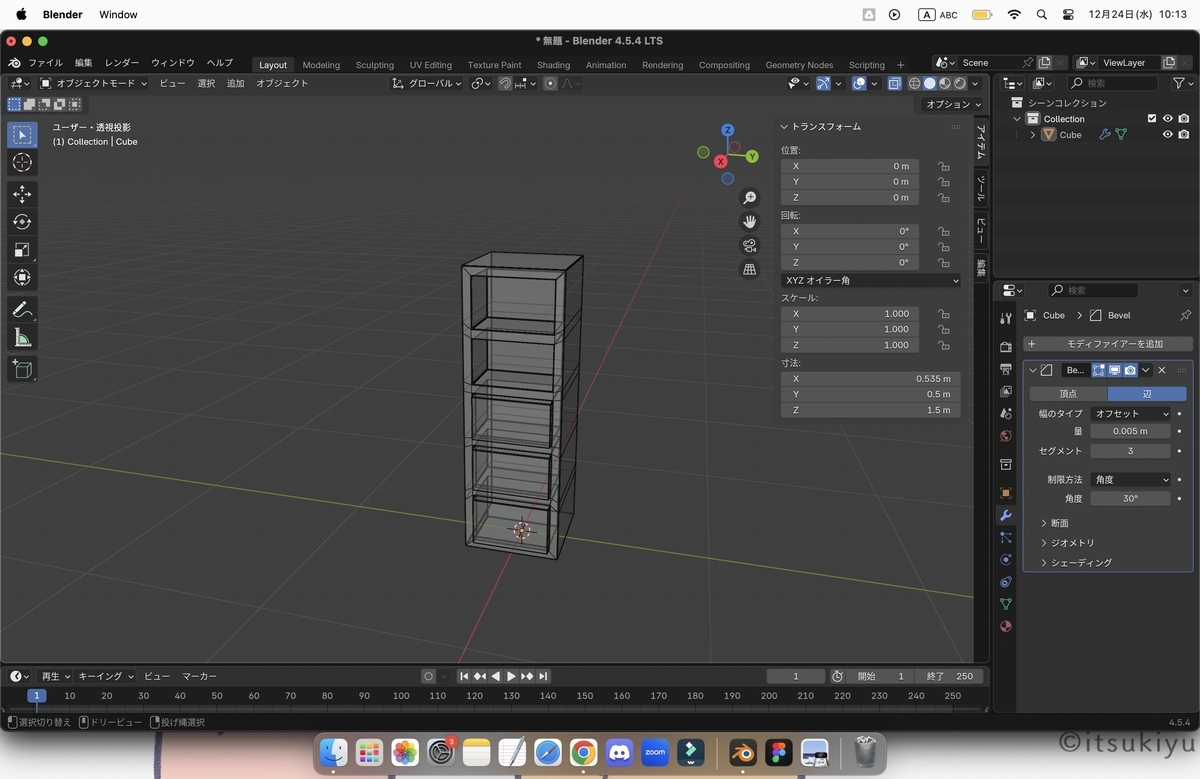Toggle X-ray display in viewport header
Image resolution: width=1200 pixels, height=779 pixels.
[x=894, y=84]
